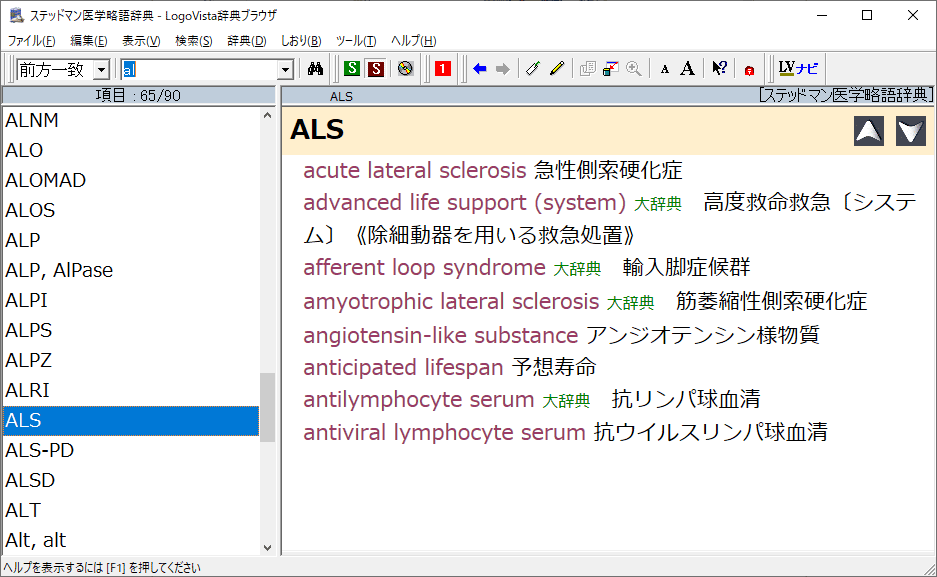Click the entry list scroll up arrow

[267, 115]
